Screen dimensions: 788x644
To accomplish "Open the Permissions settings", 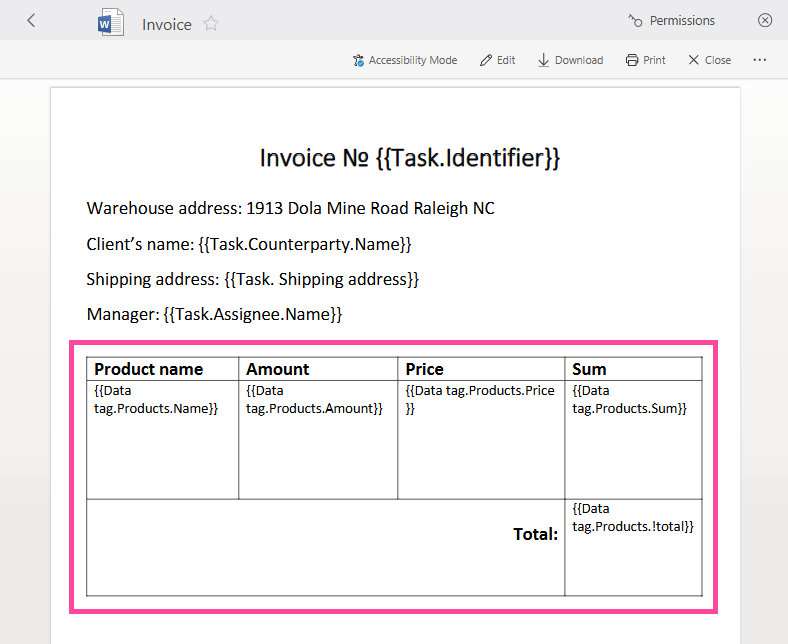I will pos(671,21).
